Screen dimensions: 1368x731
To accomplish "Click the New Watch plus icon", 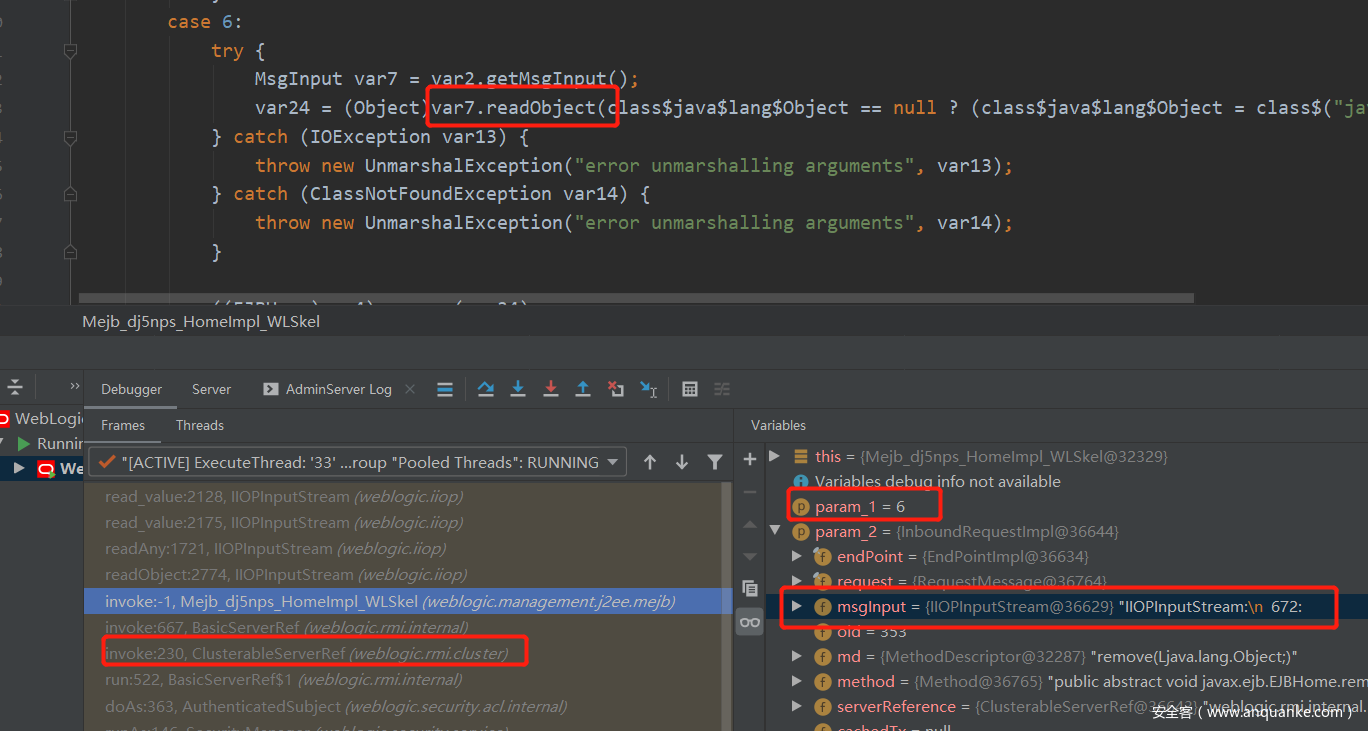I will (750, 459).
